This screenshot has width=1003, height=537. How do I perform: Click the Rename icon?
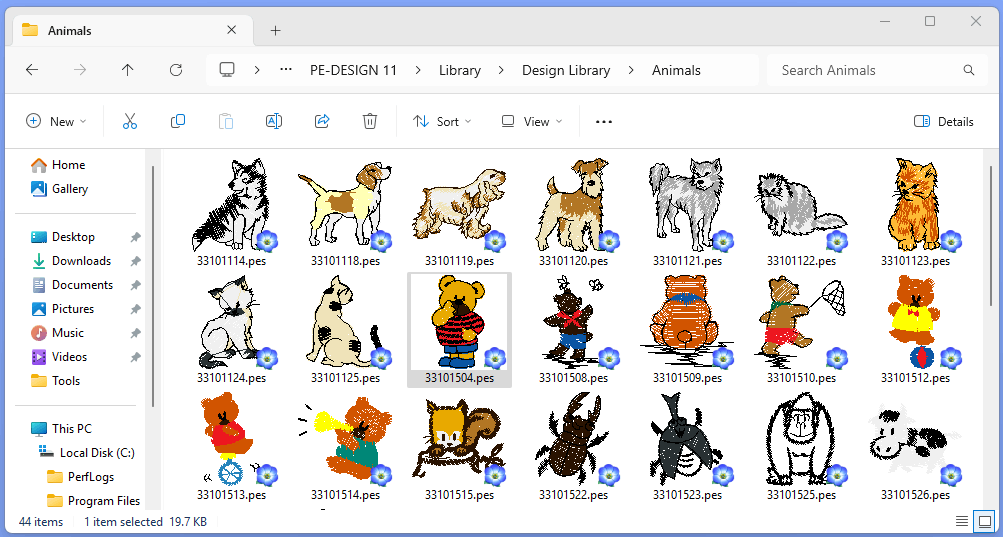point(274,121)
